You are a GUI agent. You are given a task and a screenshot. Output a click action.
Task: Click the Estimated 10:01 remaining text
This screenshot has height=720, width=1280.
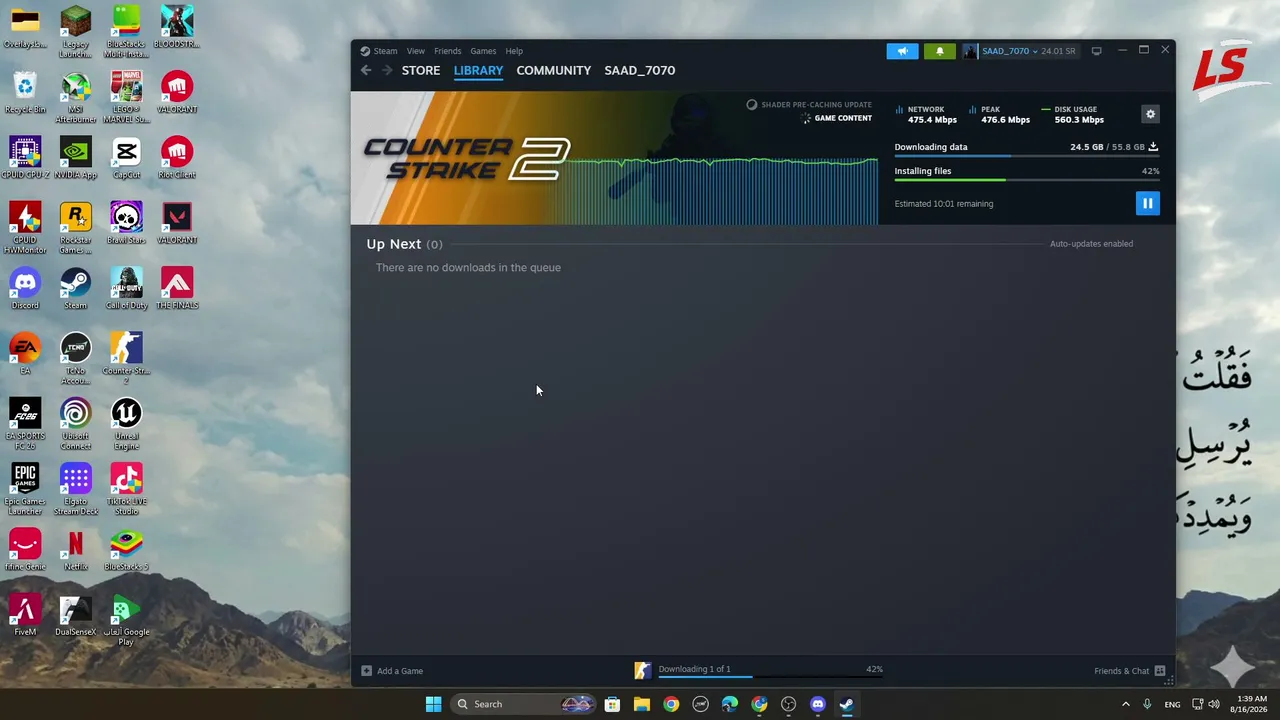tap(944, 204)
